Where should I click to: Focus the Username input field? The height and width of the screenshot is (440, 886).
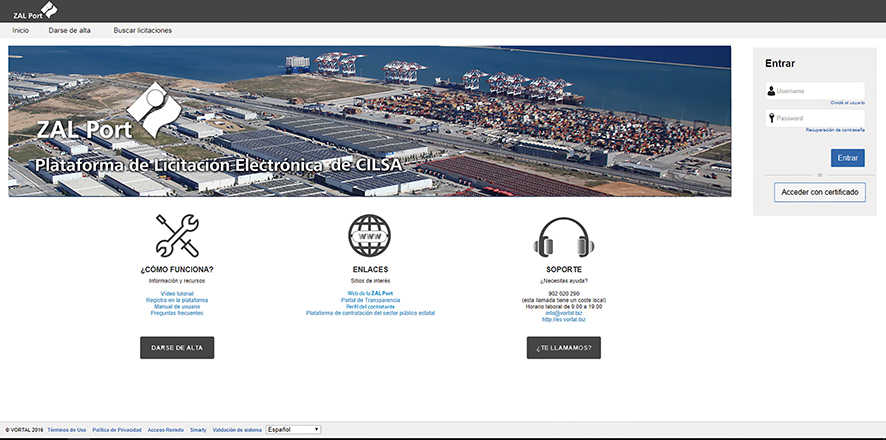(815, 91)
